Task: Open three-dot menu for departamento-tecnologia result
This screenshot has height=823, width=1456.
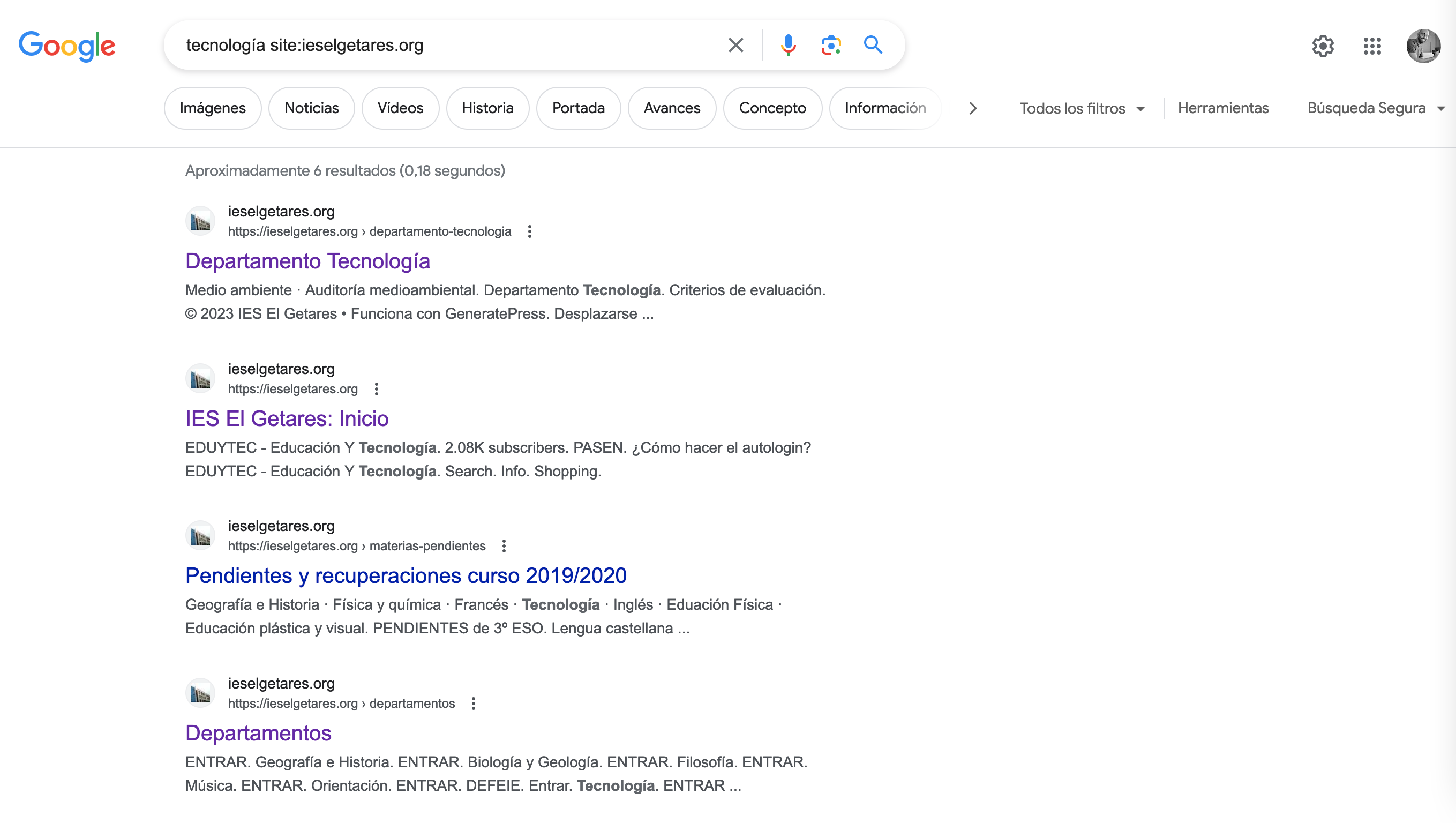Action: point(530,231)
